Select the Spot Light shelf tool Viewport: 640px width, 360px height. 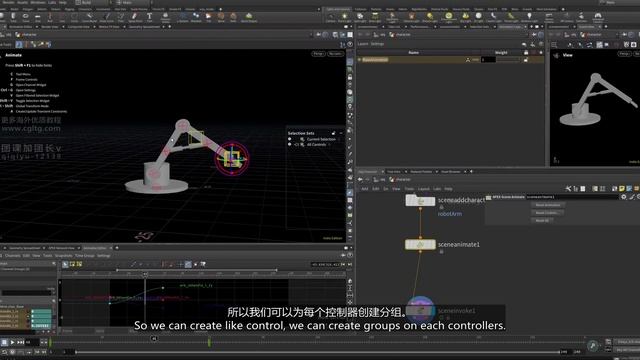click(x=360, y=17)
